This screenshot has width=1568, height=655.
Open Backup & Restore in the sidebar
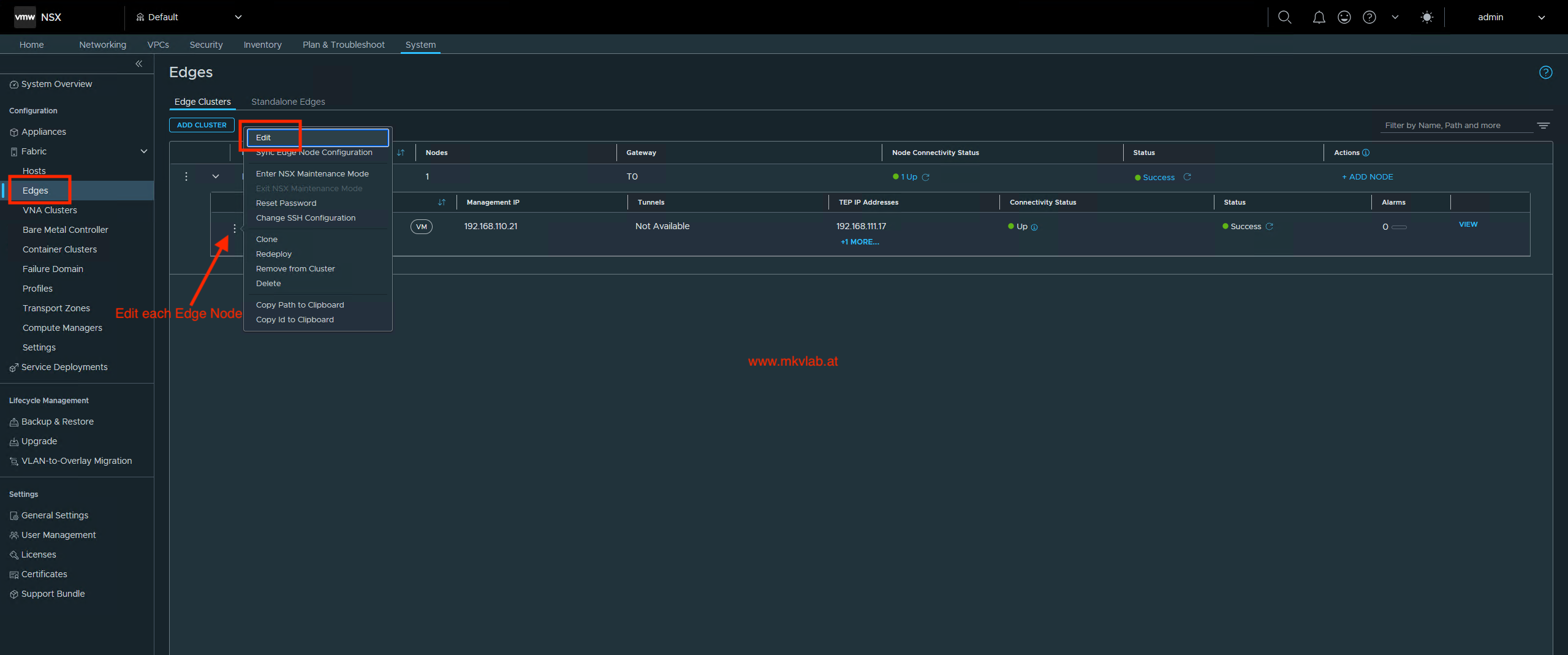click(58, 422)
